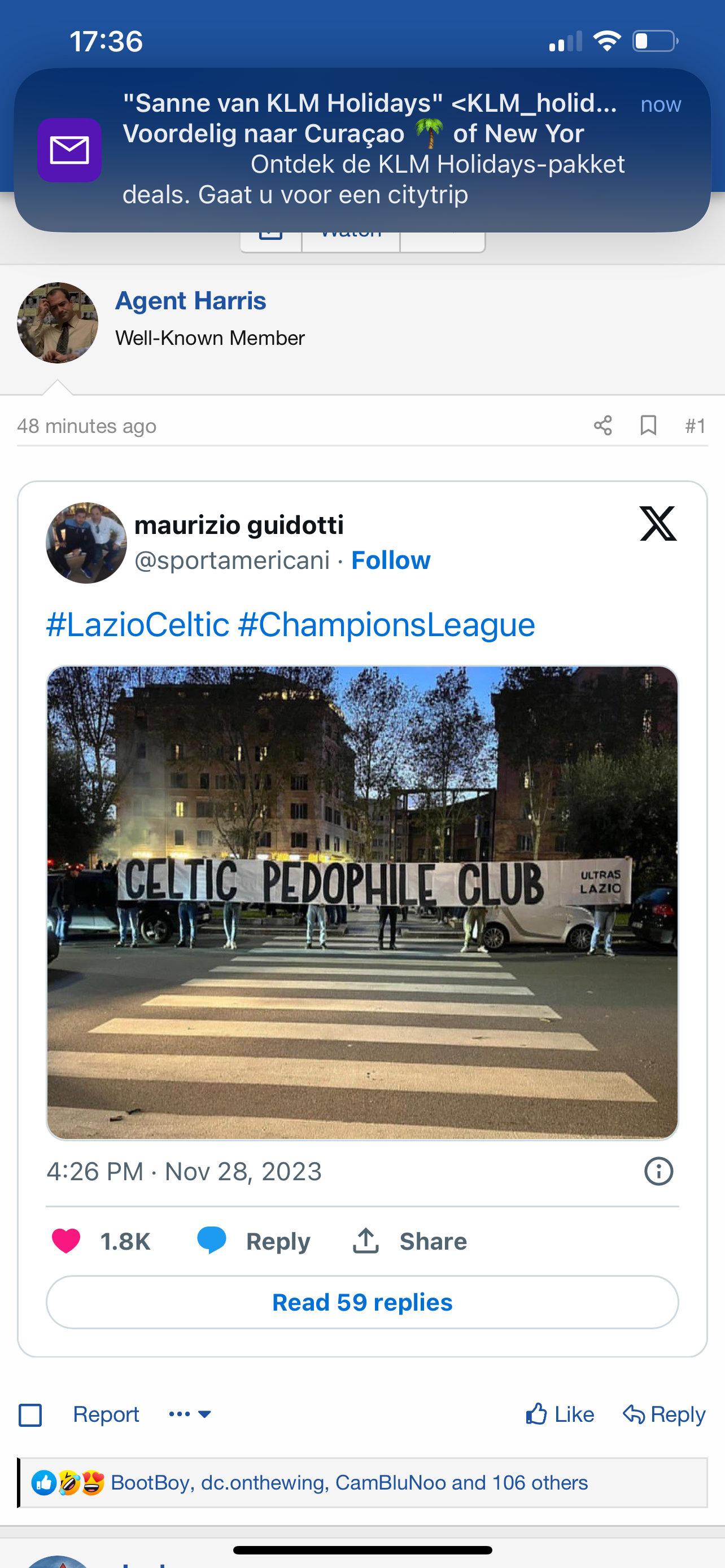
Task: Open the share icon on post #1
Action: click(x=602, y=426)
